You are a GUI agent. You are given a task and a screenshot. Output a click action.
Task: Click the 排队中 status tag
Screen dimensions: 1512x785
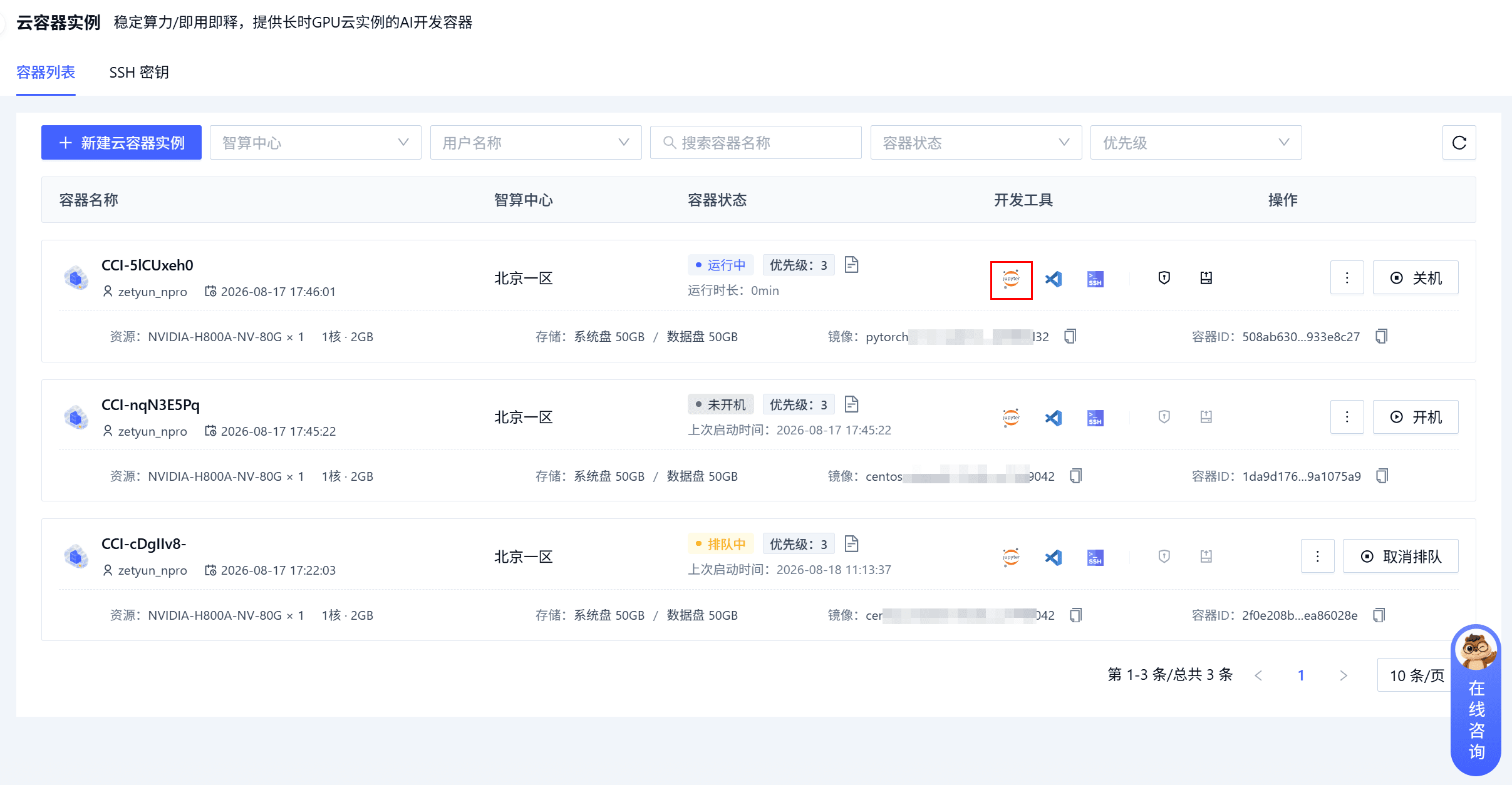720,545
